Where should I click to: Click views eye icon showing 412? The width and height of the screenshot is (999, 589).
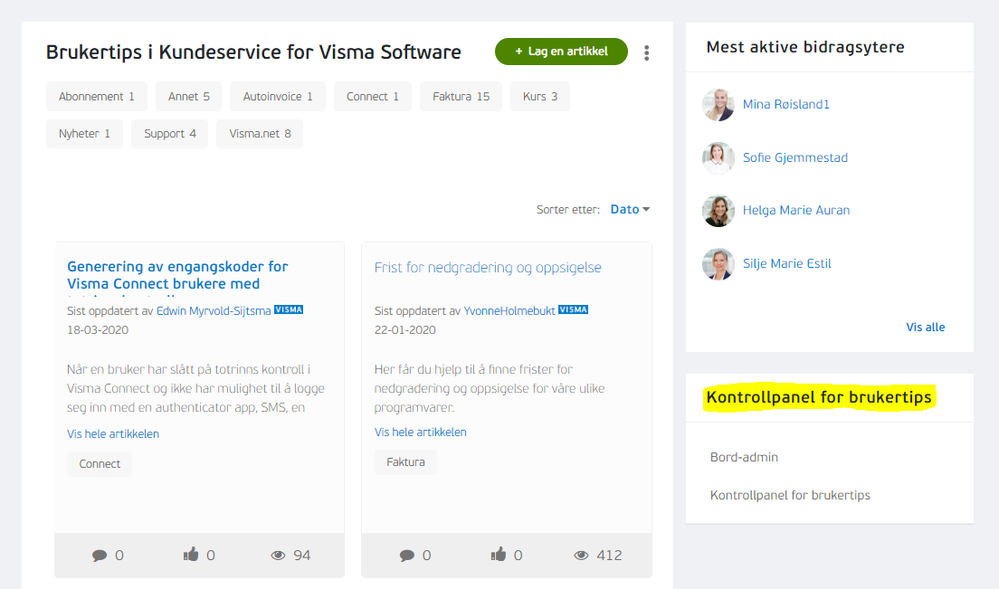point(581,555)
